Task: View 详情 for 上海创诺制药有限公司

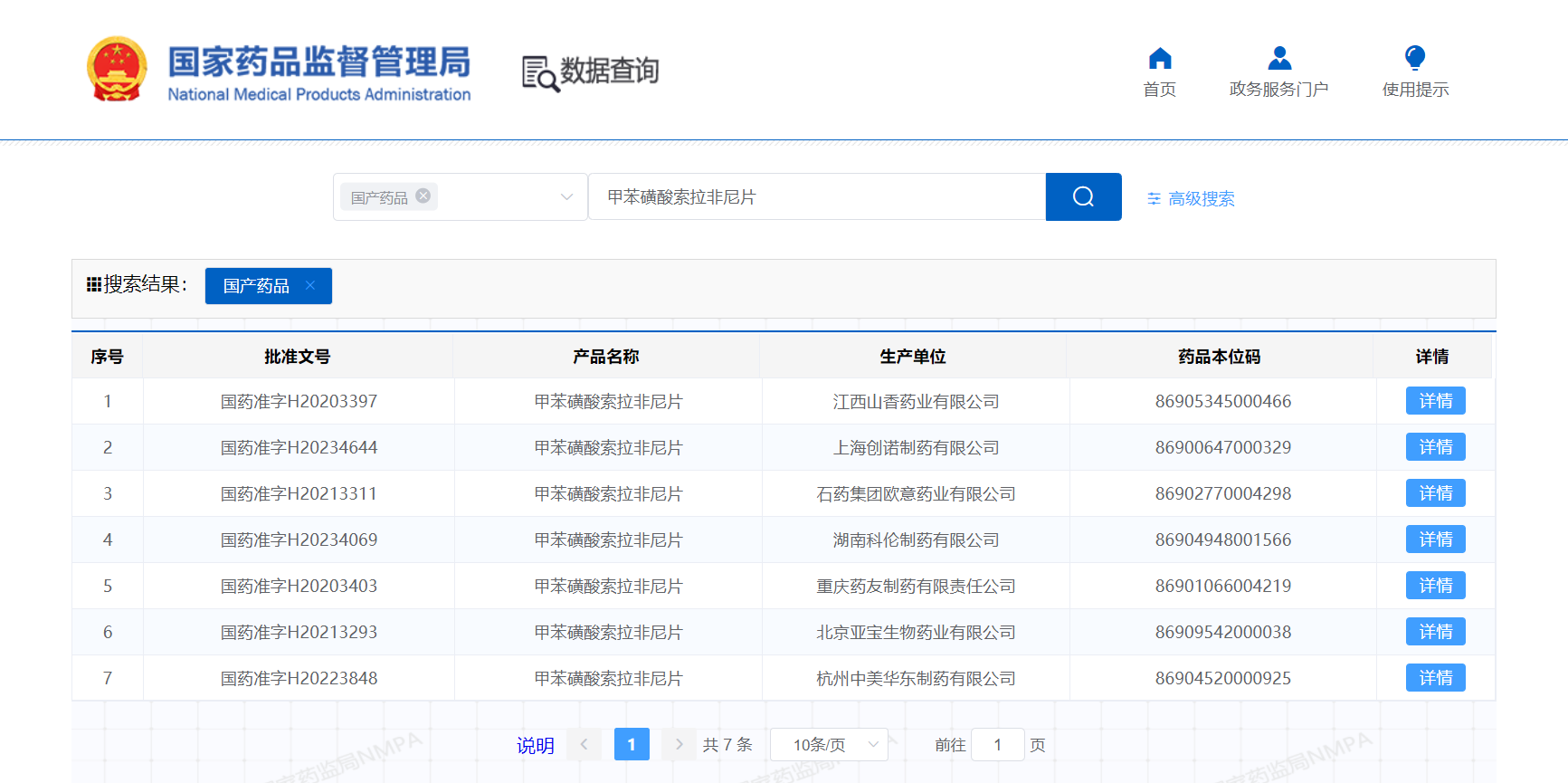Action: pos(1436,447)
